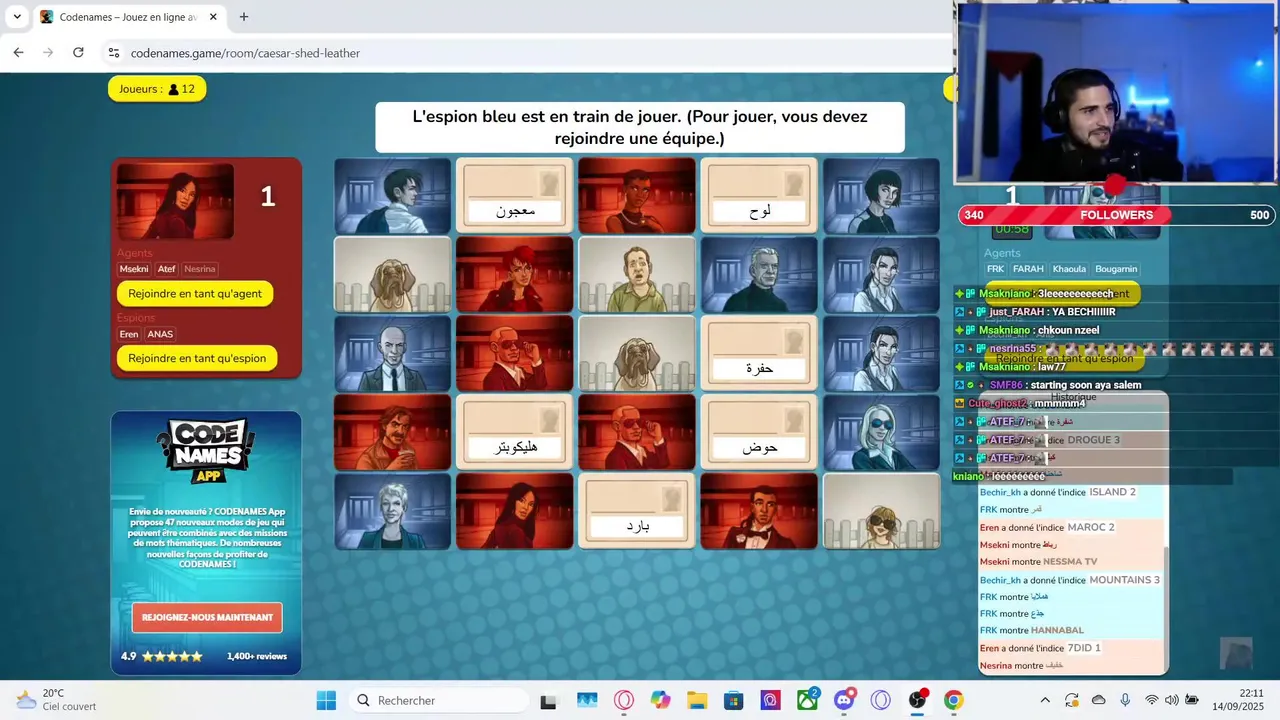Open Microsoft Store from the taskbar
Screen dimensions: 1280x720
point(734,700)
